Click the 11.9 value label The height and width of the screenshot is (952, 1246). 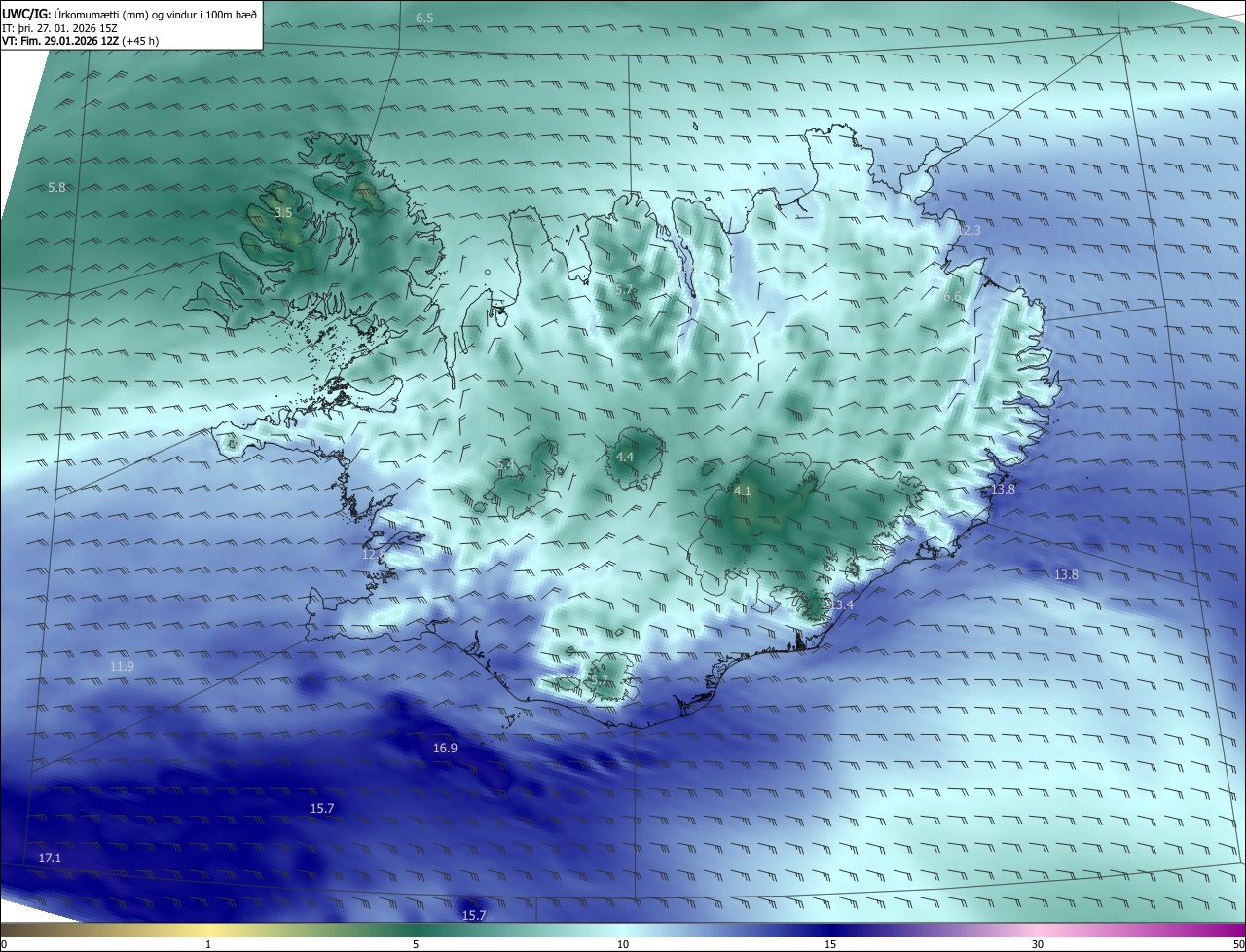[x=122, y=667]
